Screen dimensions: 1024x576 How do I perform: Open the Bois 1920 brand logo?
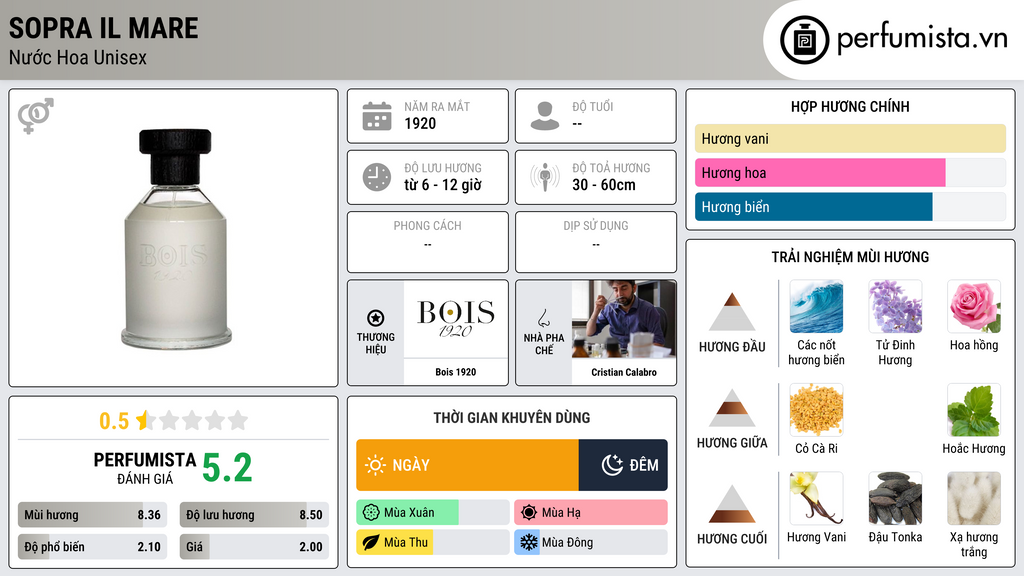456,319
